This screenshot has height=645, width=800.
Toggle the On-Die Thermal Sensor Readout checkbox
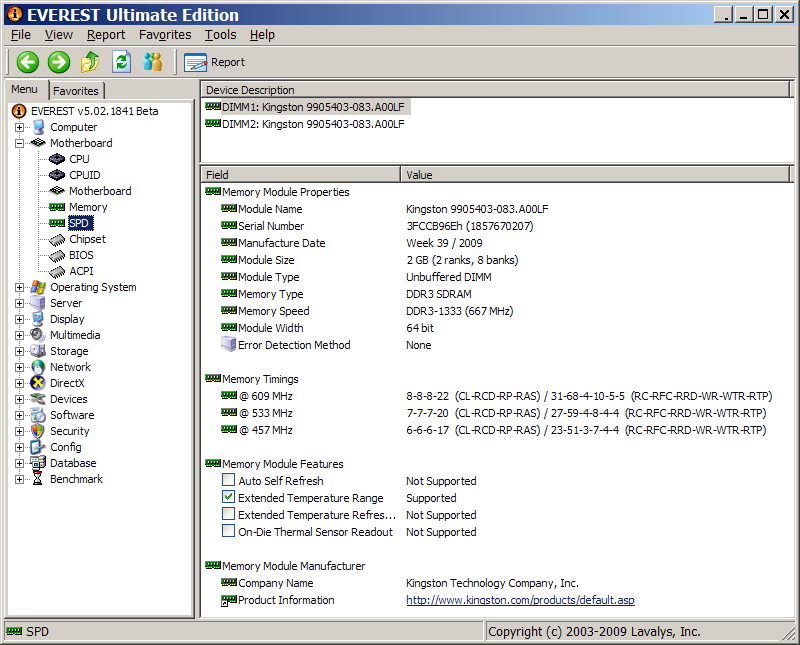229,531
